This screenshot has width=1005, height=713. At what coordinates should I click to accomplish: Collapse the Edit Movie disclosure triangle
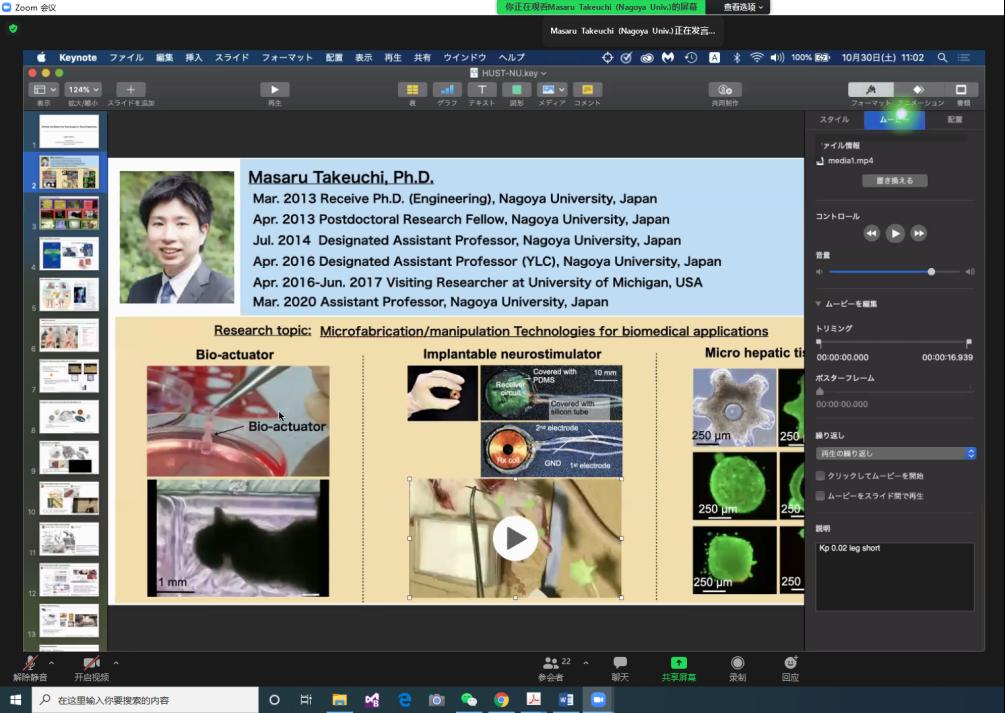[819, 303]
